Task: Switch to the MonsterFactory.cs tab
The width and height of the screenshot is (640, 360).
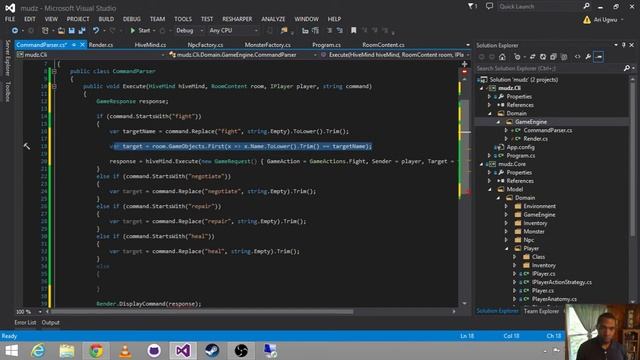Action: point(268,45)
